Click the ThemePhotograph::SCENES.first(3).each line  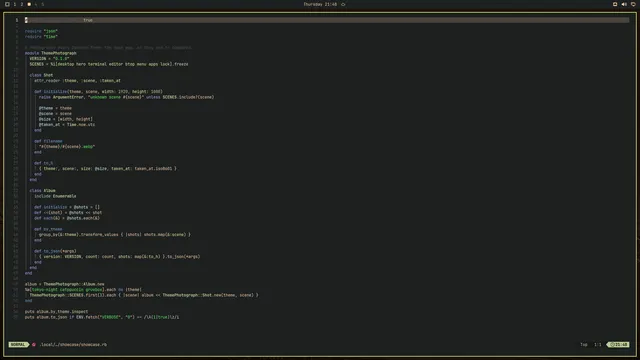click(144, 295)
